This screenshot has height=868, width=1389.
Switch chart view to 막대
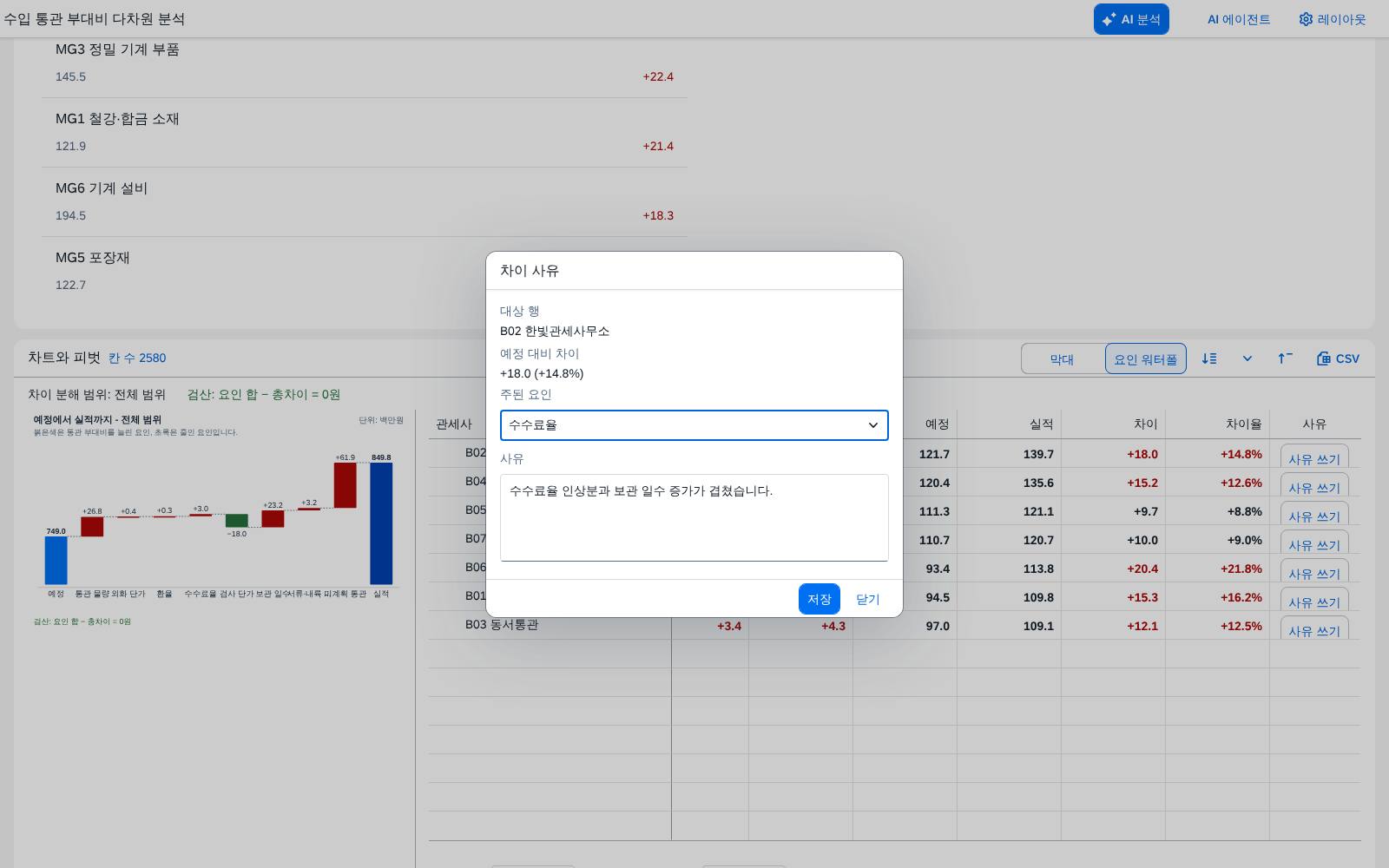pos(1062,358)
